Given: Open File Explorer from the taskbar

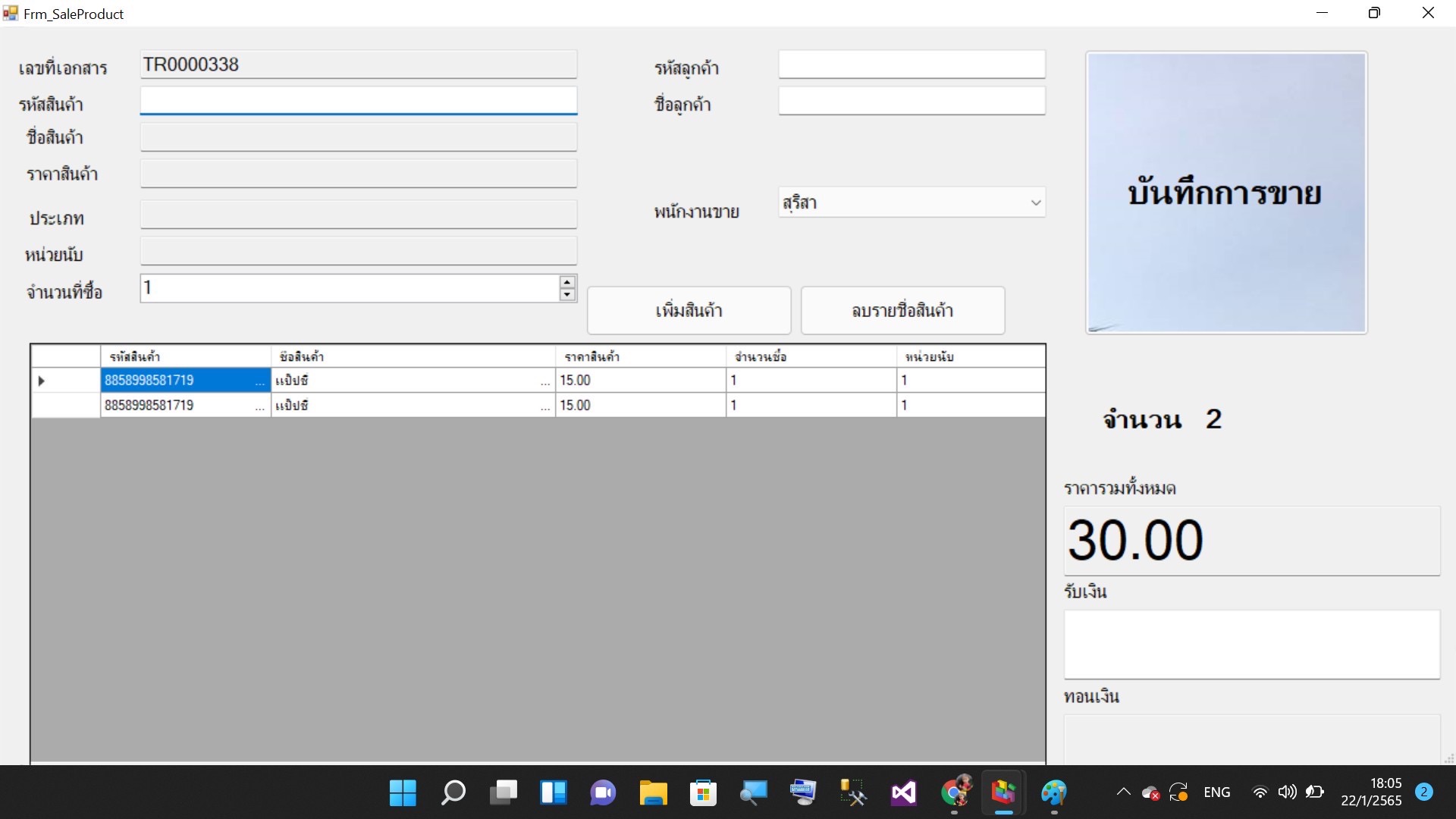Looking at the screenshot, I should point(653,793).
